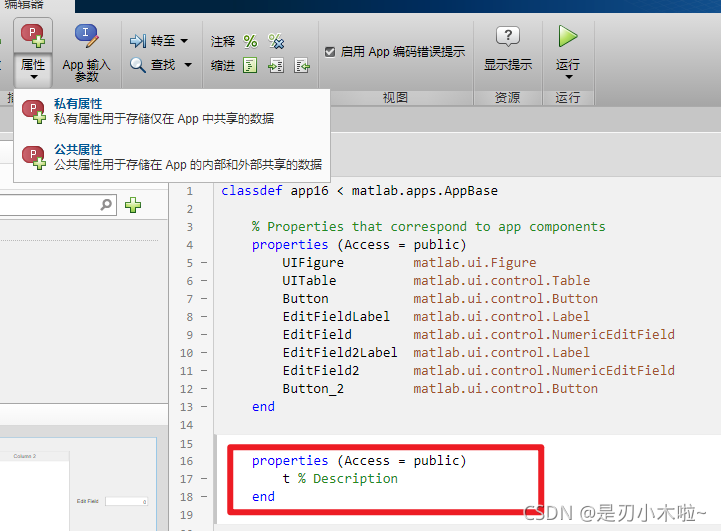Screen dimensions: 721x531
Task: Click the search box magnifier icon
Action: (106, 205)
